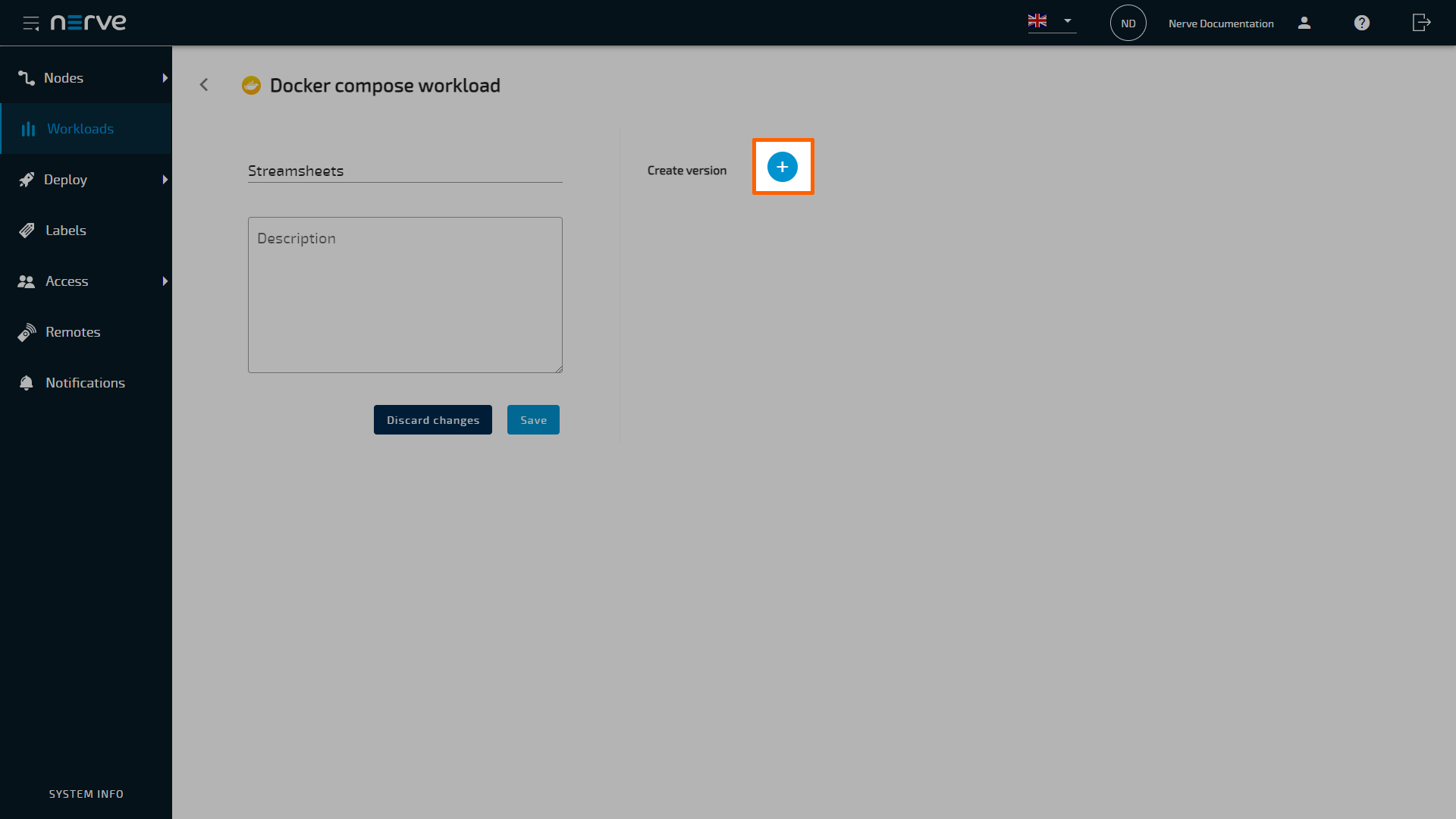Expand the Deploy submenu arrow
1456x819 pixels.
164,179
